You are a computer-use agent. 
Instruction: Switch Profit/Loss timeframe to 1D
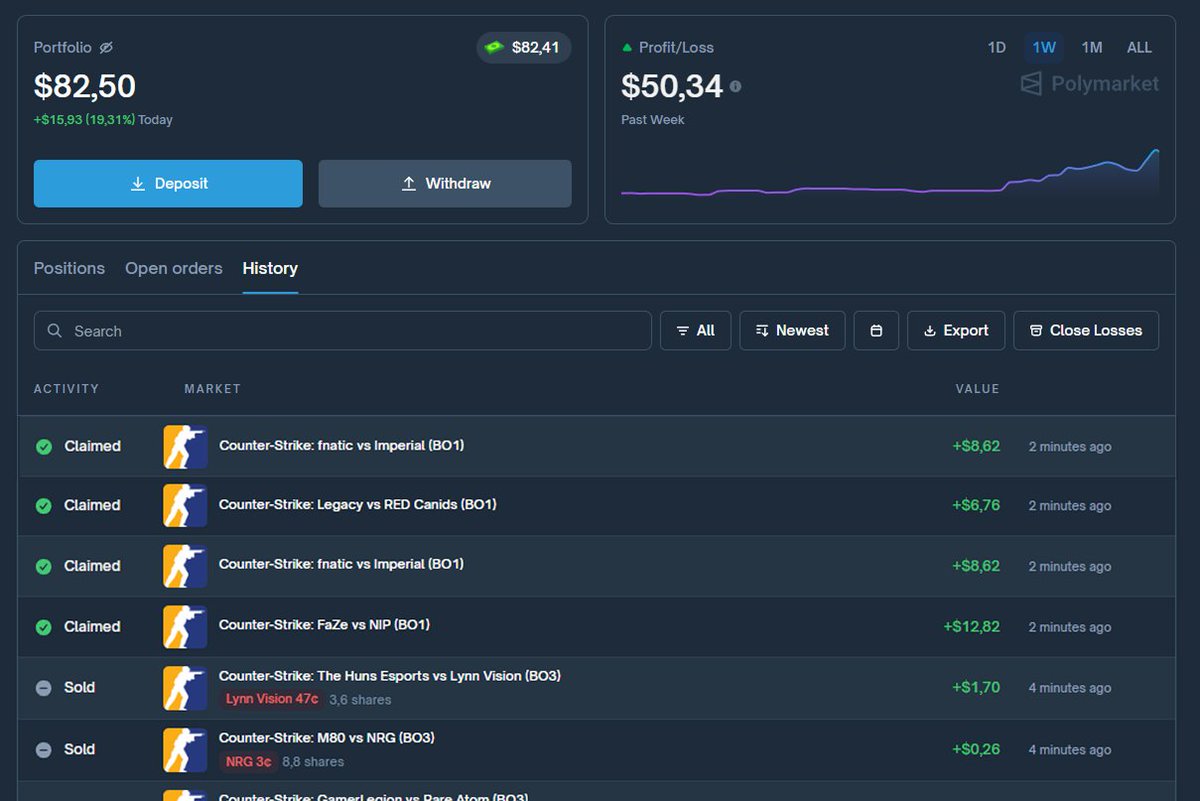click(x=996, y=47)
